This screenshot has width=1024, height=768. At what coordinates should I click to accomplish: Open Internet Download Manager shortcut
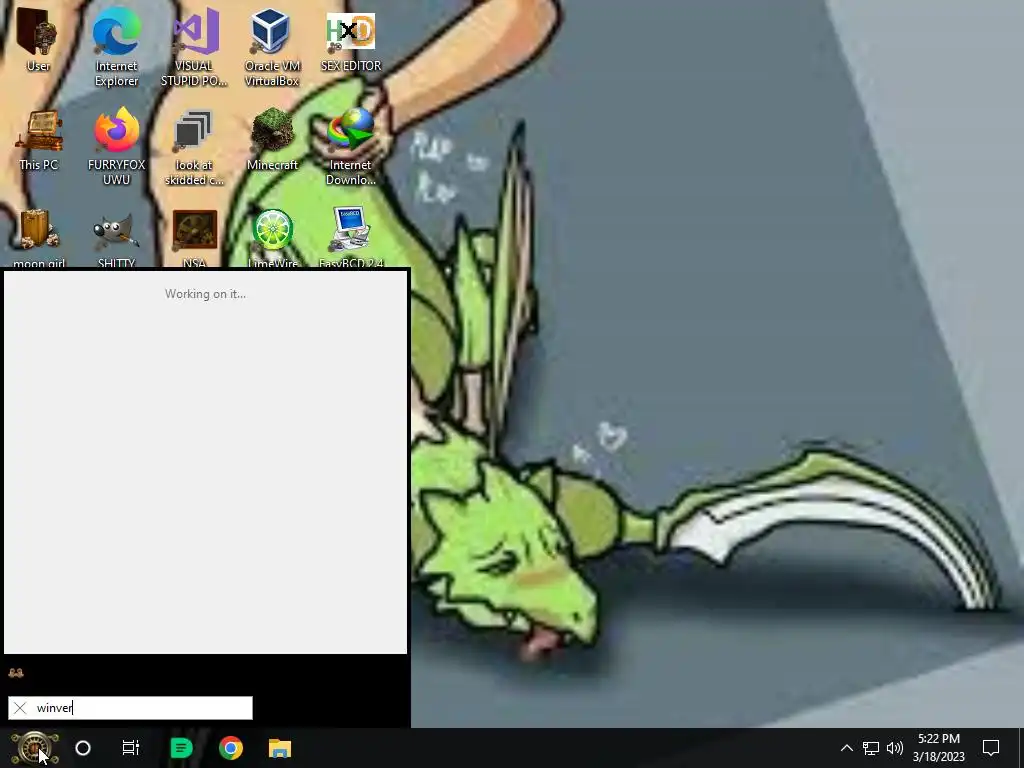pos(351,147)
